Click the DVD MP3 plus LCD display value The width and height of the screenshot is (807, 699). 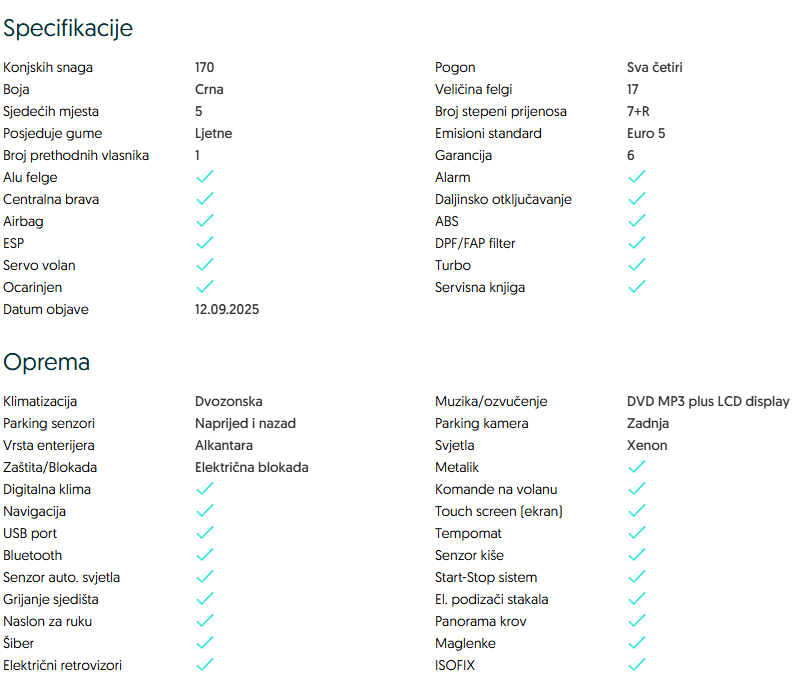[x=708, y=401]
